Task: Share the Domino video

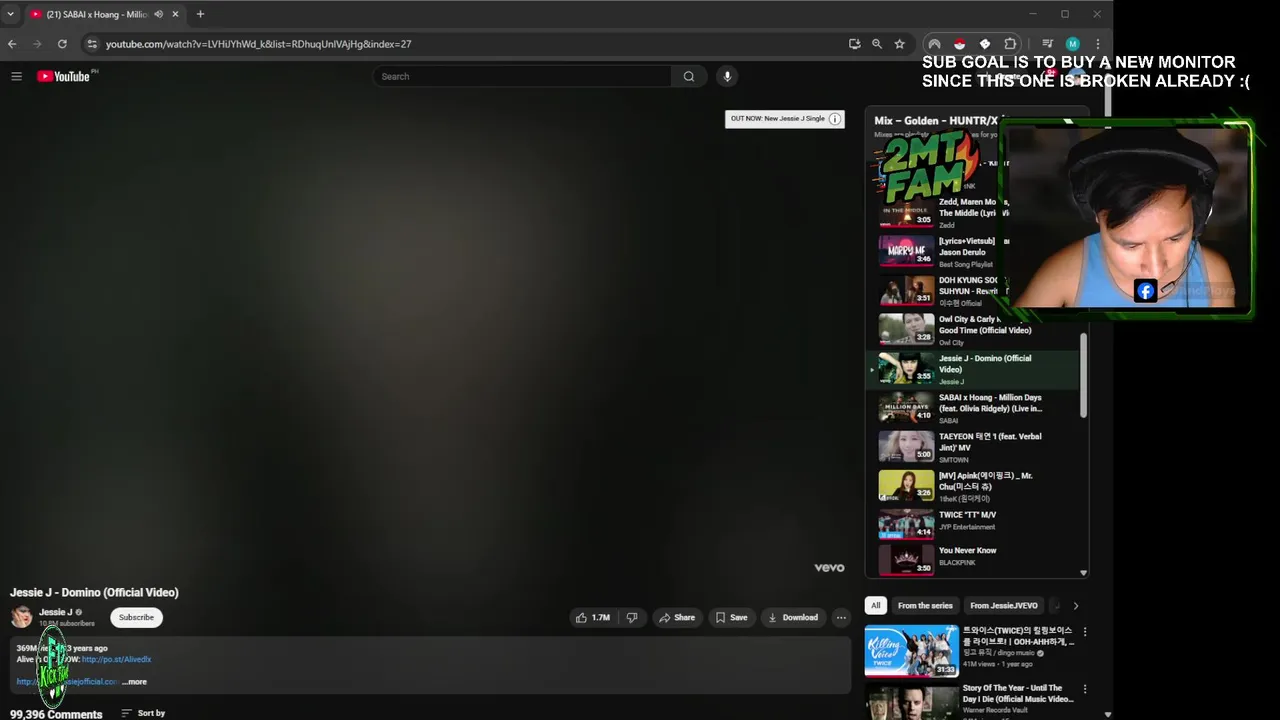Action: (x=677, y=618)
